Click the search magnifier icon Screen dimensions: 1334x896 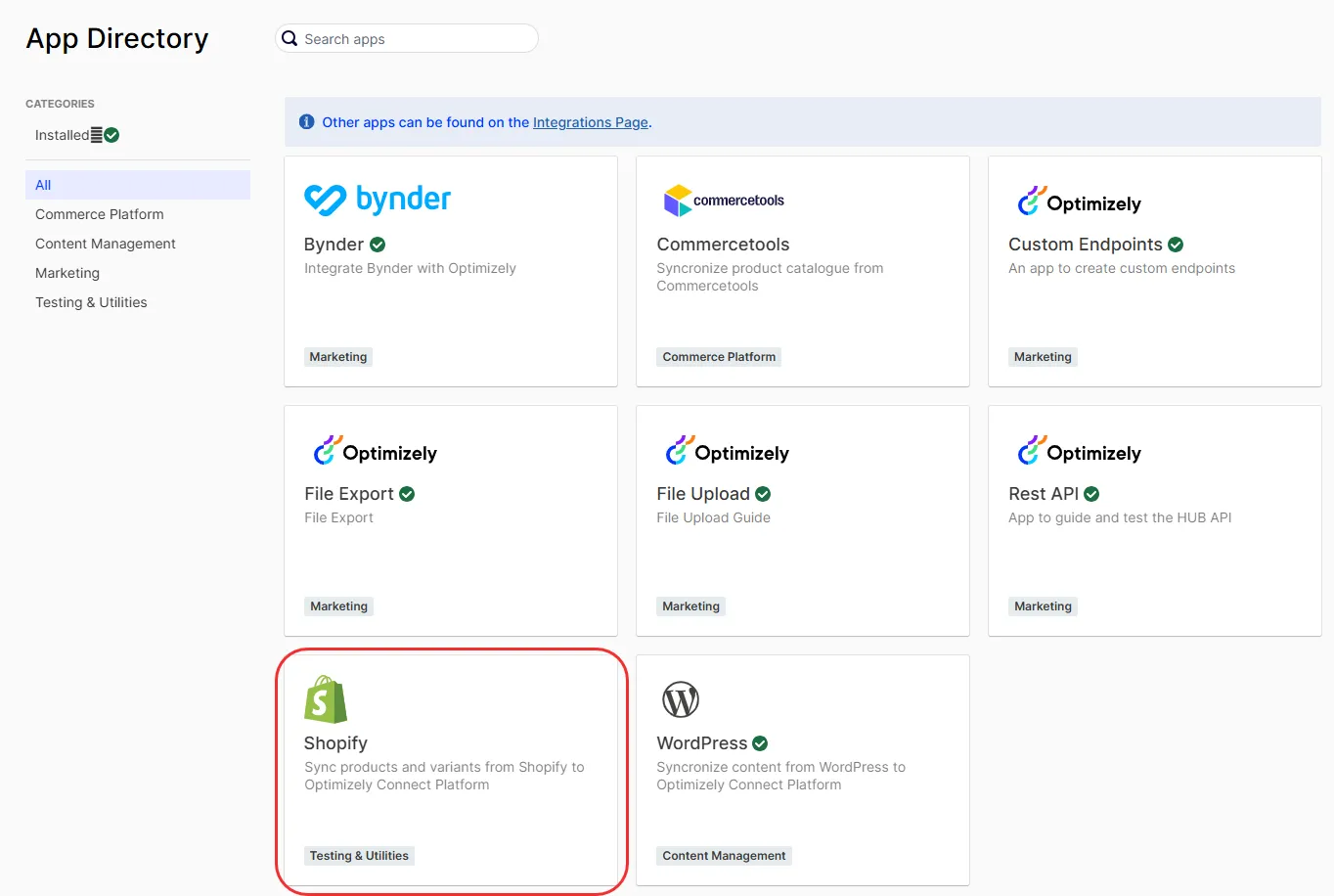[289, 38]
